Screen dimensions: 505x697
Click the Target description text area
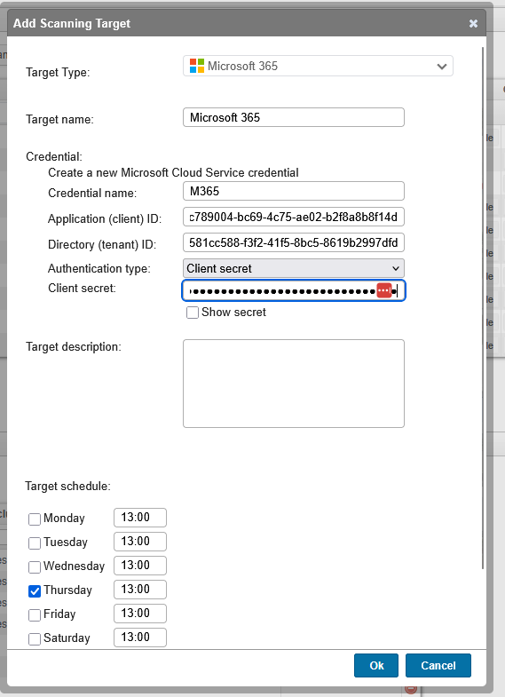pos(294,384)
